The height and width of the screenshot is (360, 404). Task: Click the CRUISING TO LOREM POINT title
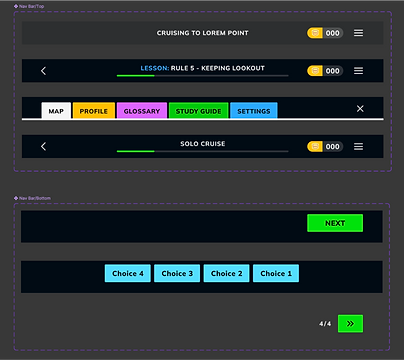[x=203, y=33]
